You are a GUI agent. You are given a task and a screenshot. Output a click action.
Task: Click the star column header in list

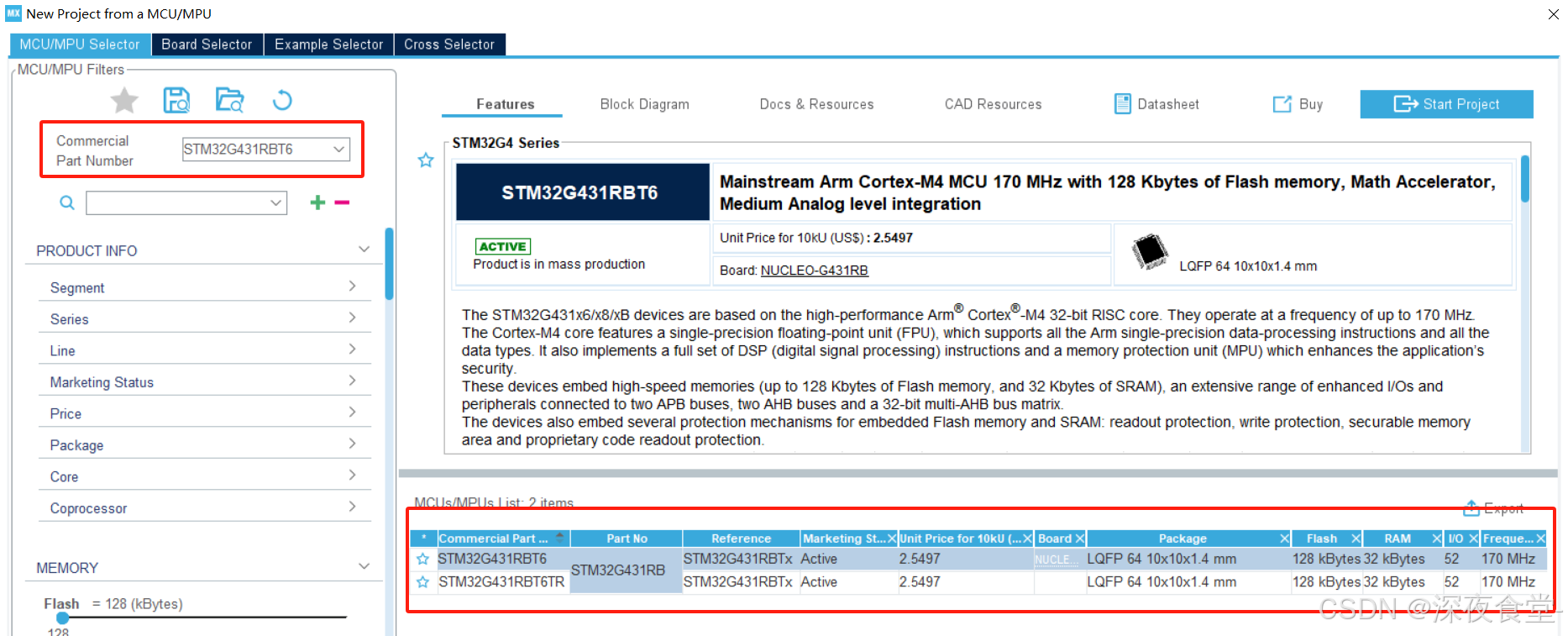(423, 539)
